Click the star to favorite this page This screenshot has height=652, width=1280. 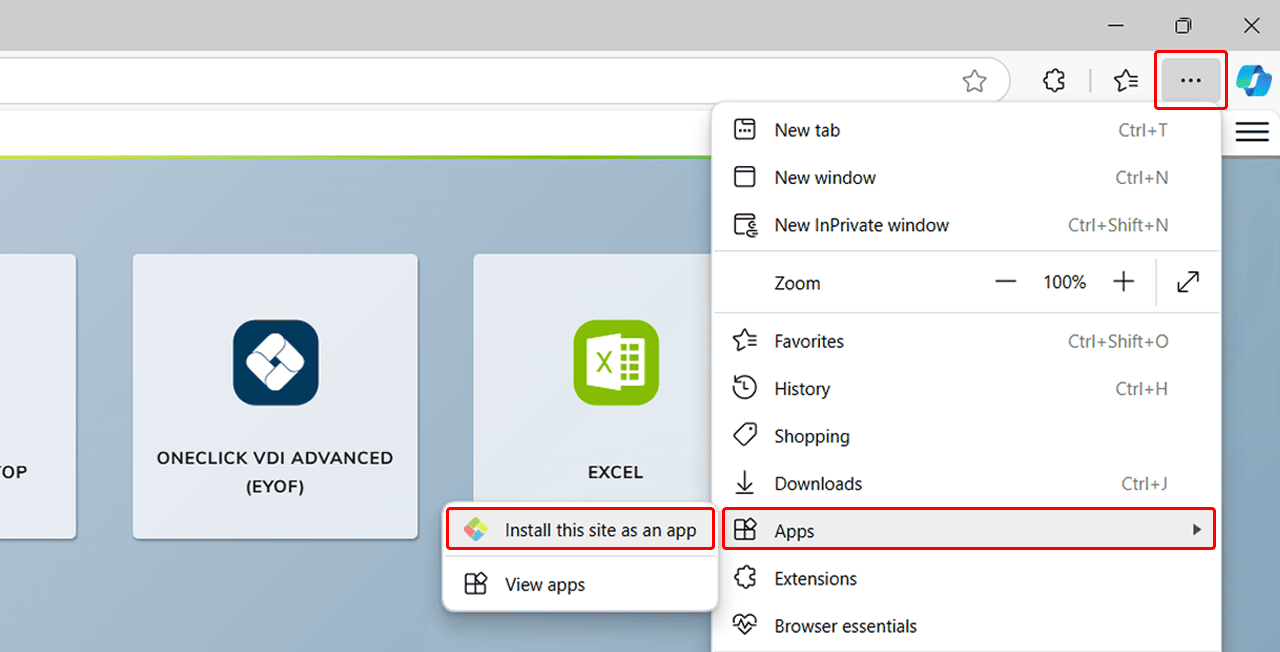click(974, 81)
